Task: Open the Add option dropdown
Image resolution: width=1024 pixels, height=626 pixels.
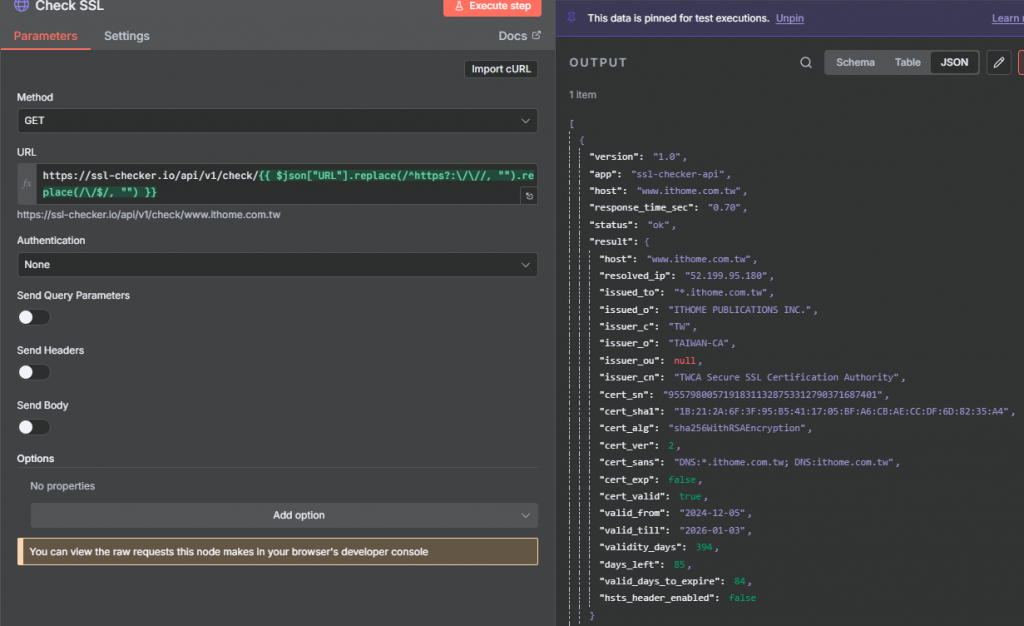Action: click(284, 515)
